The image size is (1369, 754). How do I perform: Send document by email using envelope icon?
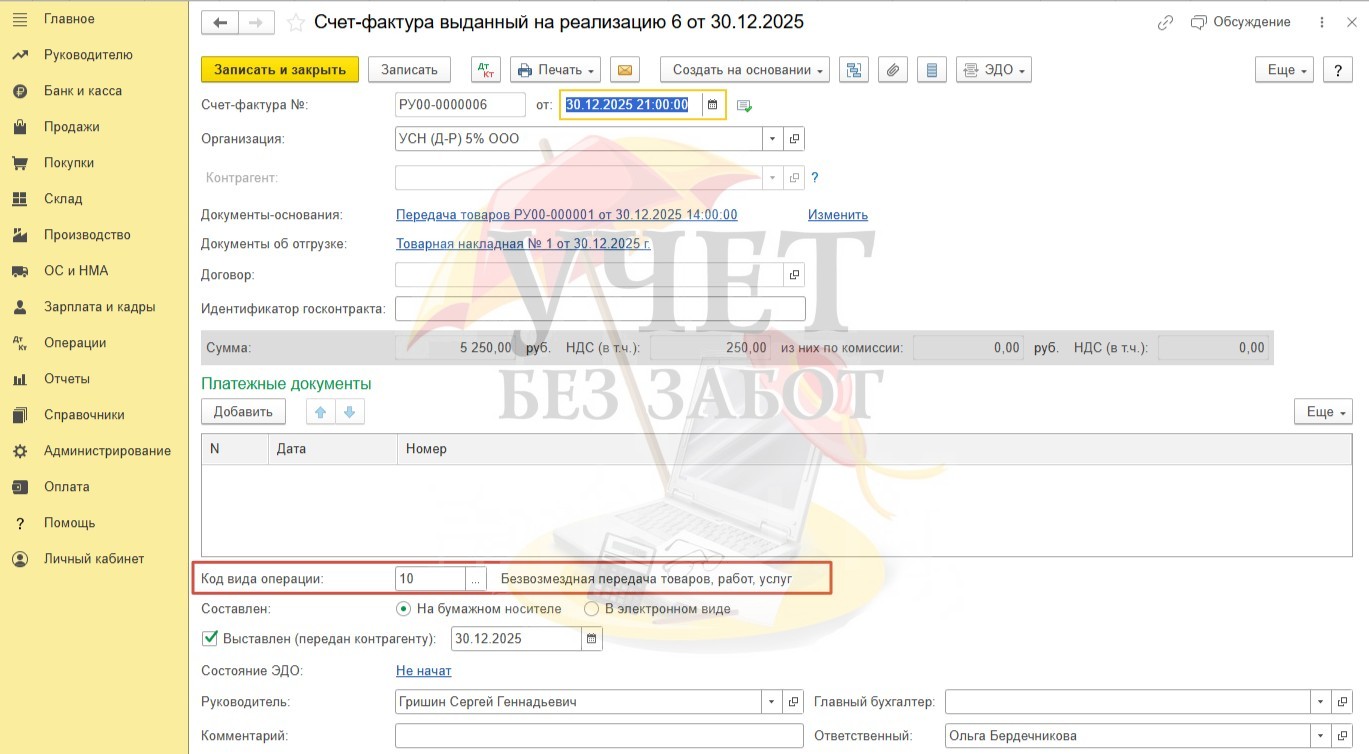coord(625,70)
